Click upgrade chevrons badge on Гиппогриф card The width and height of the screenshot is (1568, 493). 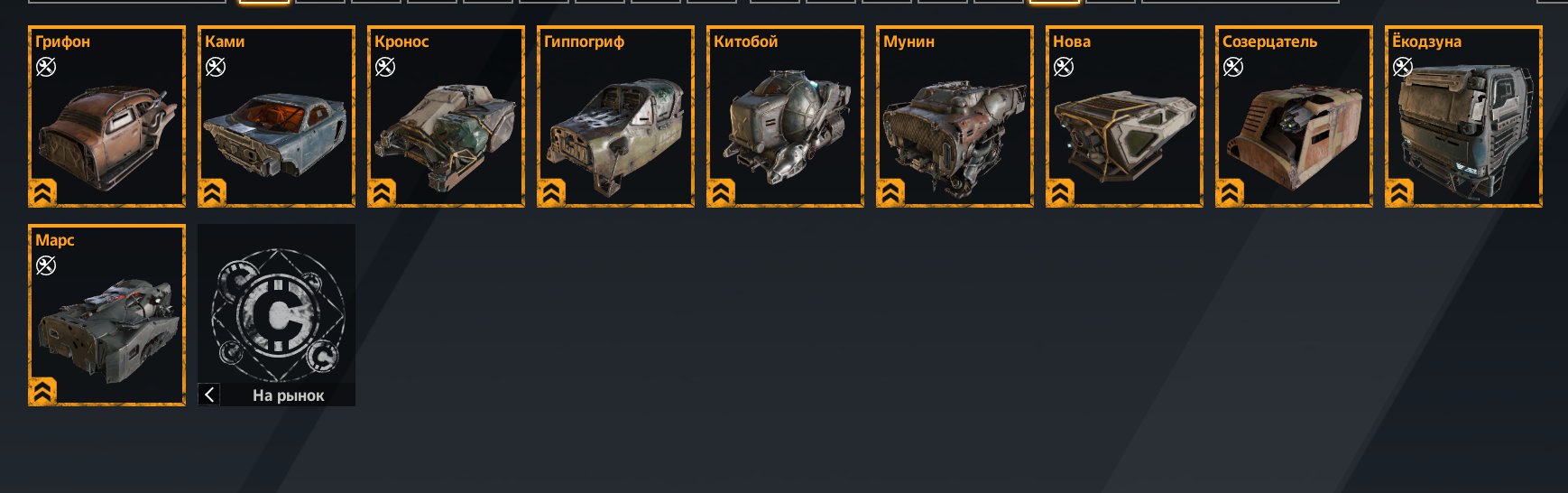coord(551,192)
